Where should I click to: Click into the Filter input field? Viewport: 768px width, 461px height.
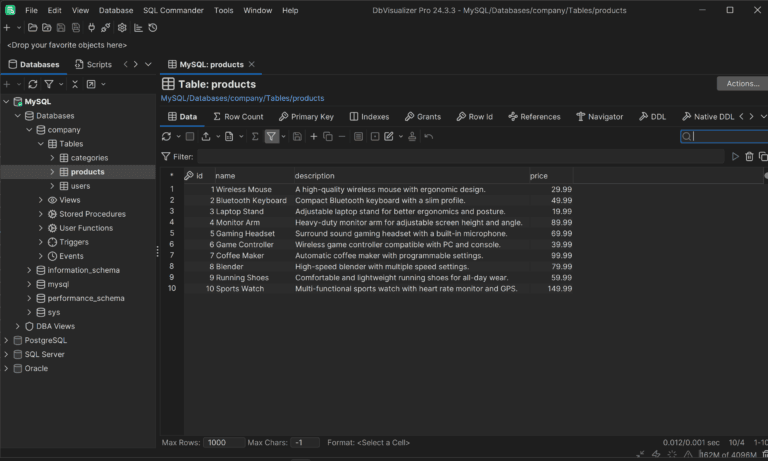click(x=461, y=157)
